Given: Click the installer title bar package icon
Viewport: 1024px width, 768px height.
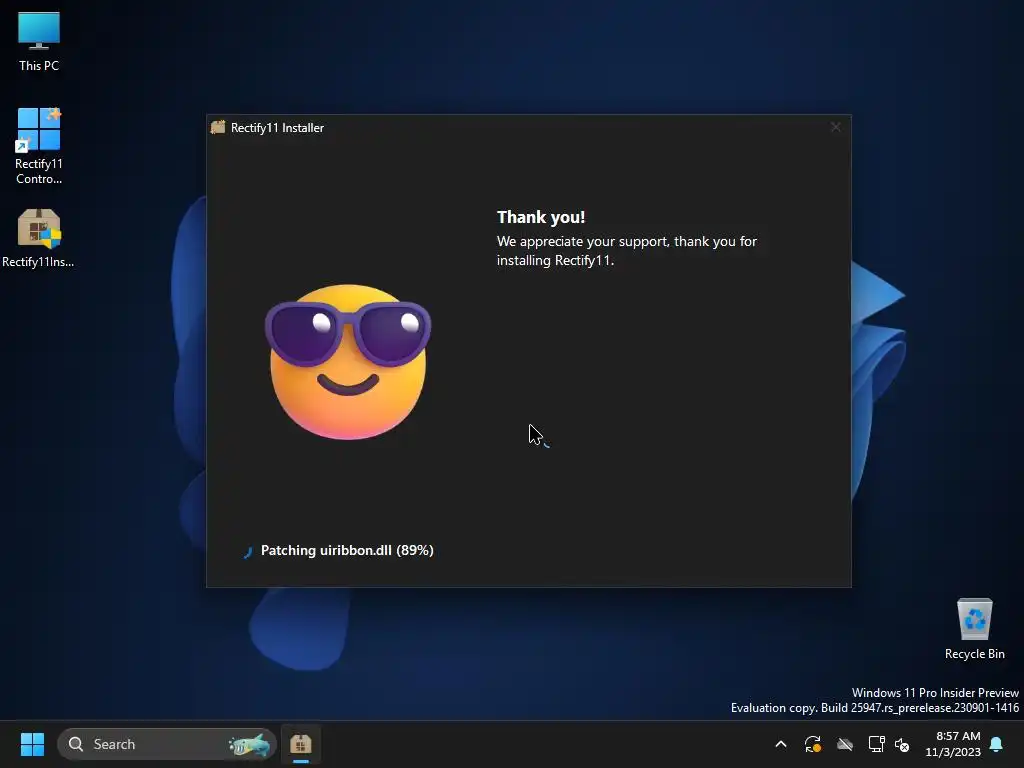Looking at the screenshot, I should (217, 127).
